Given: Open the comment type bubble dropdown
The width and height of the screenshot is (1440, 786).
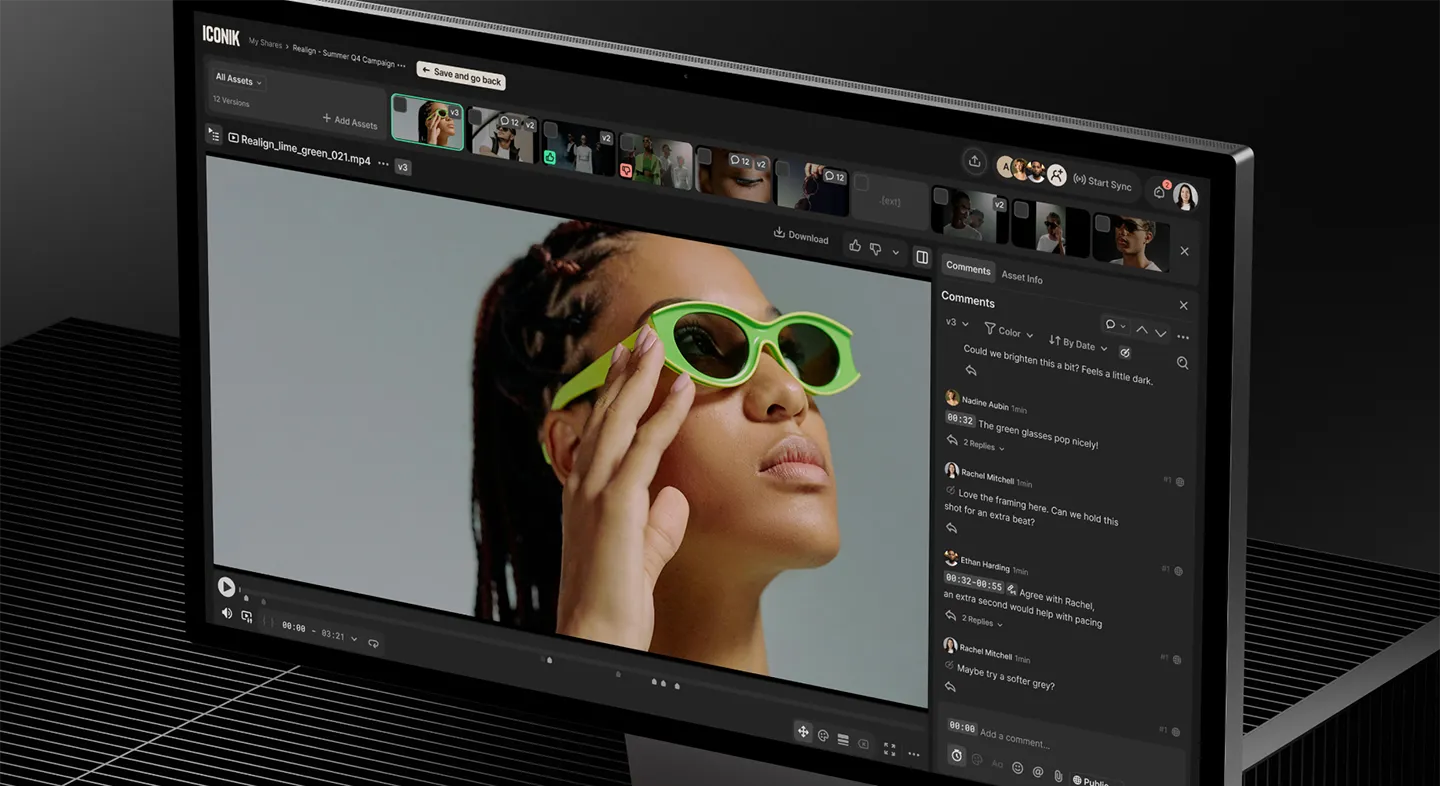Looking at the screenshot, I should tap(1115, 325).
